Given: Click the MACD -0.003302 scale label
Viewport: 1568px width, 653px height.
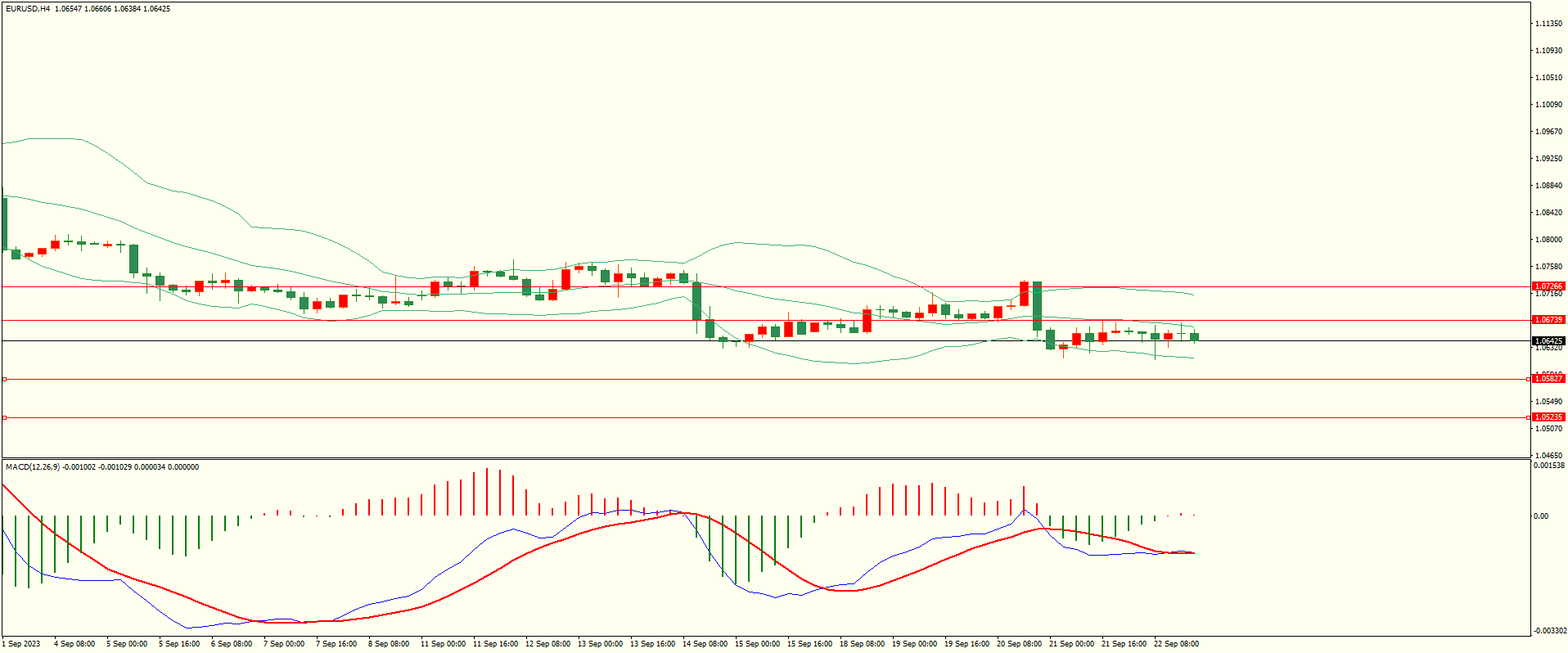Looking at the screenshot, I should [x=1549, y=631].
